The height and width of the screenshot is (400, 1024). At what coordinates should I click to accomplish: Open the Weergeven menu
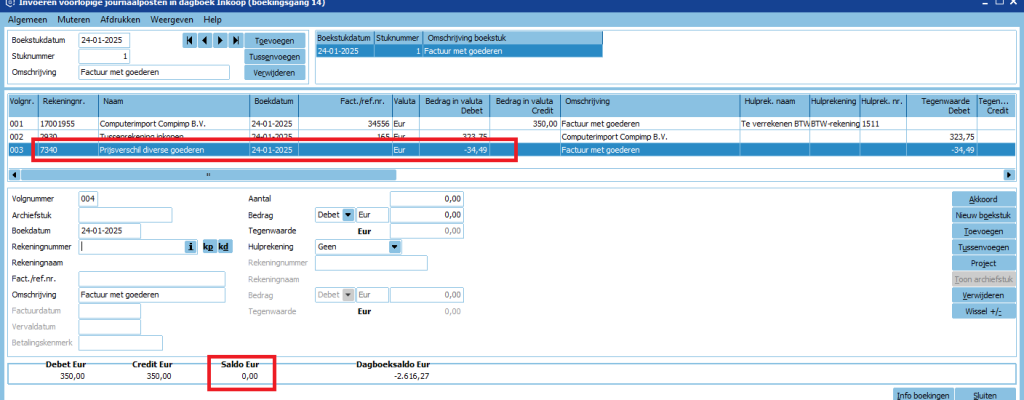coord(172,19)
